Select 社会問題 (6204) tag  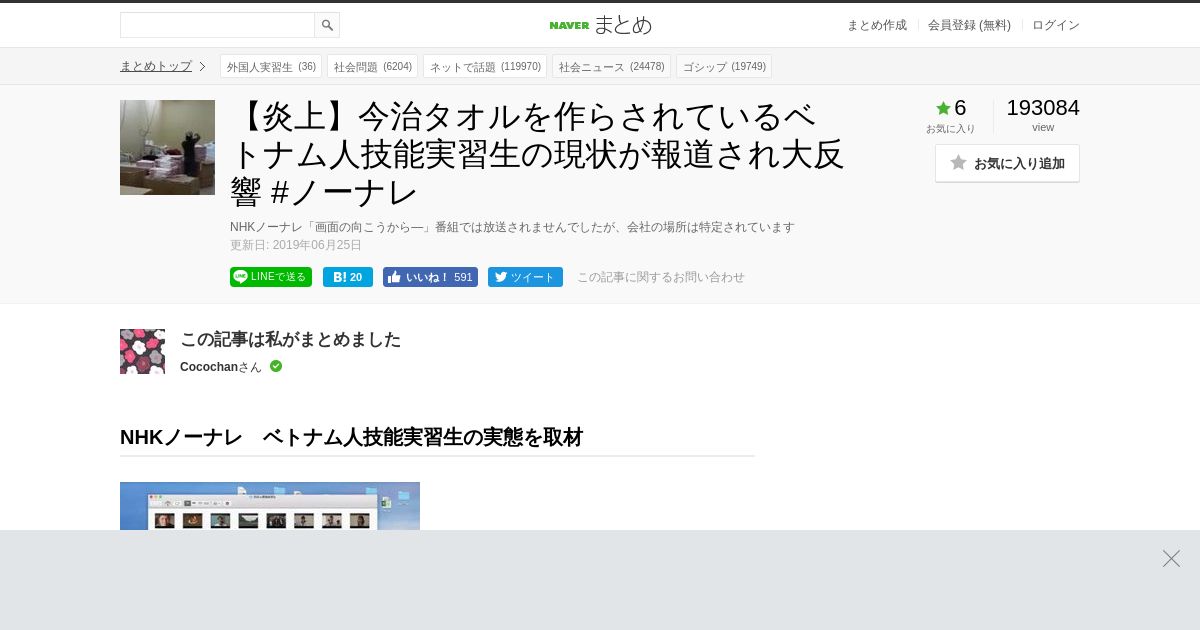(x=372, y=66)
